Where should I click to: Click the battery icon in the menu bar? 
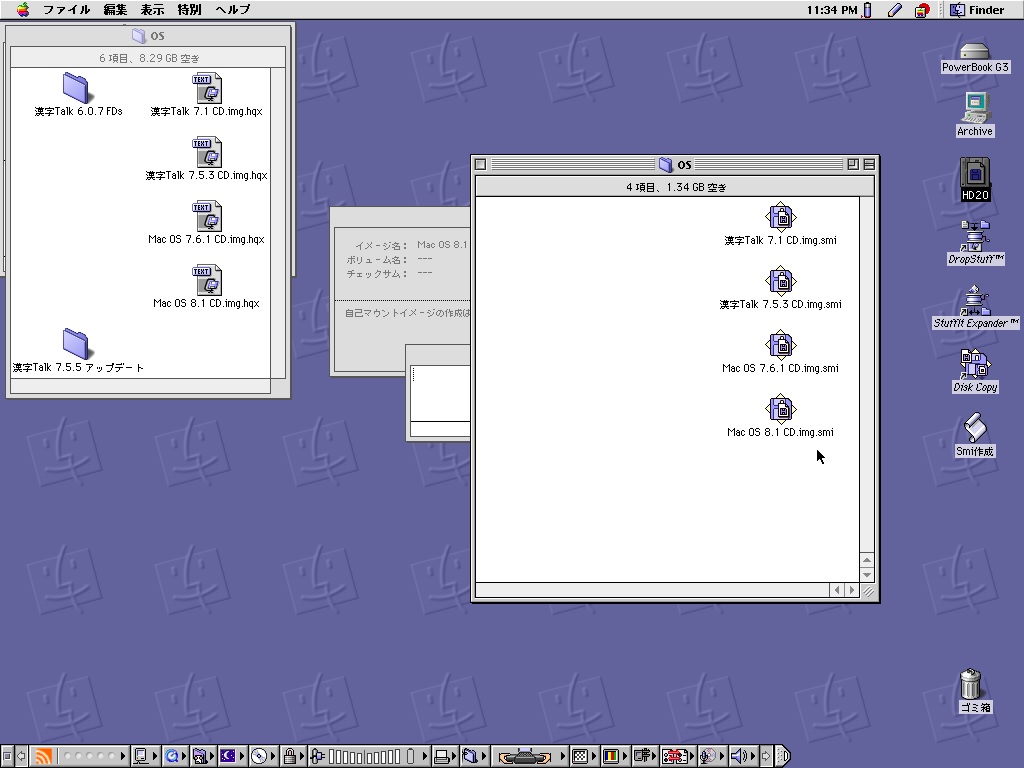pos(867,10)
